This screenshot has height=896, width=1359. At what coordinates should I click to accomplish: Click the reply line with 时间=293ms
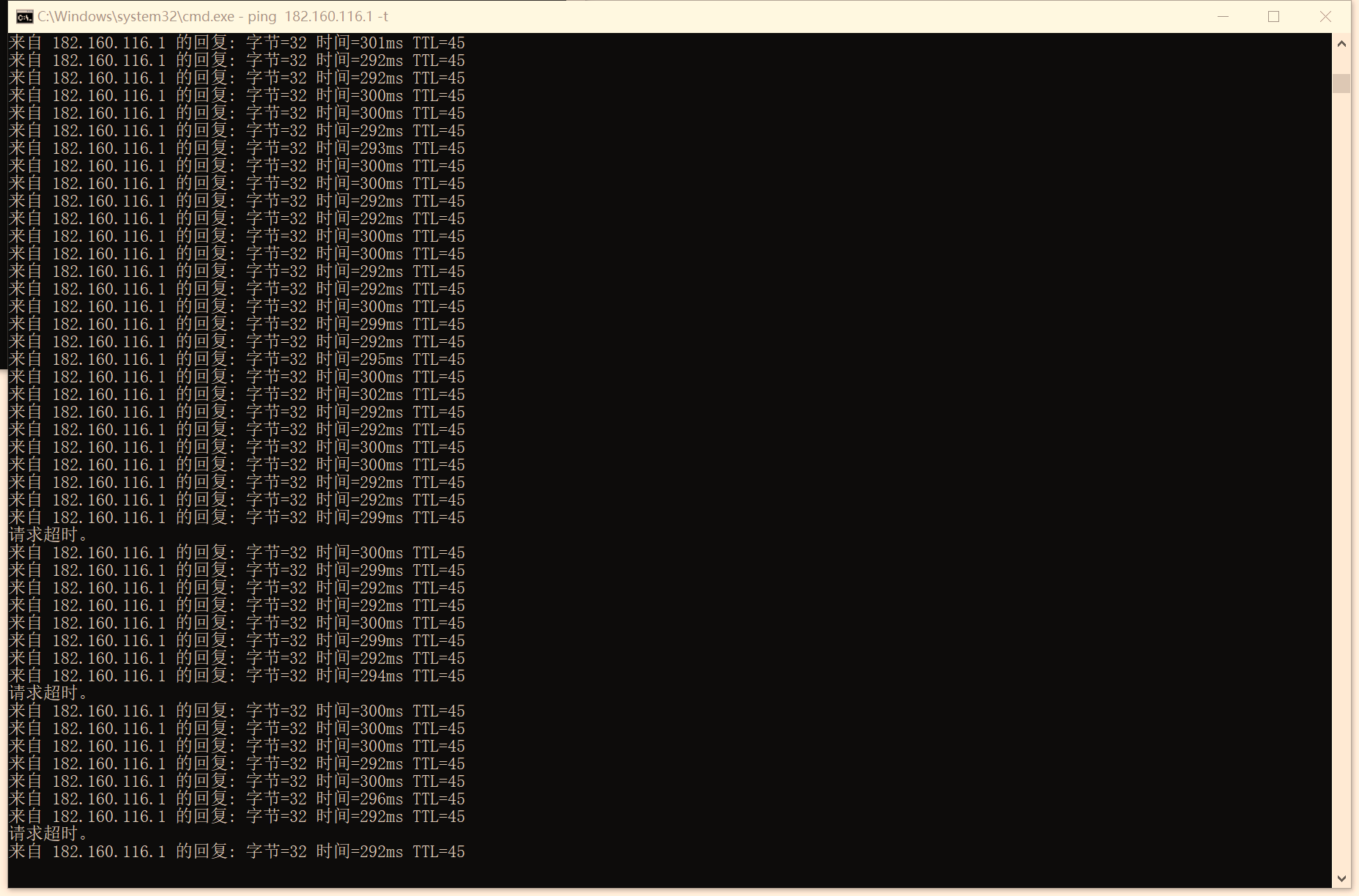click(x=237, y=148)
